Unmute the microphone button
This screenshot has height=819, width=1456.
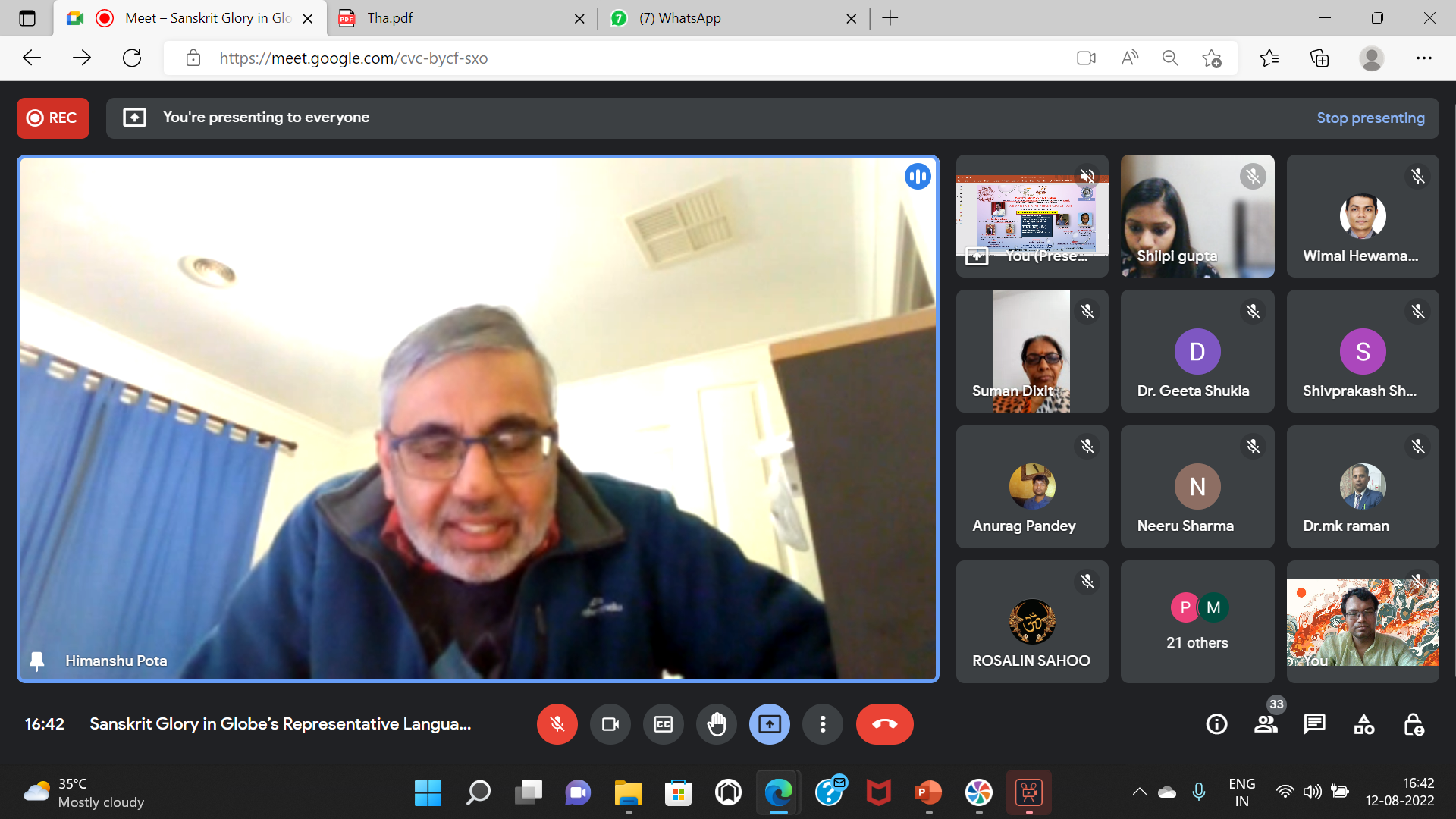(557, 724)
